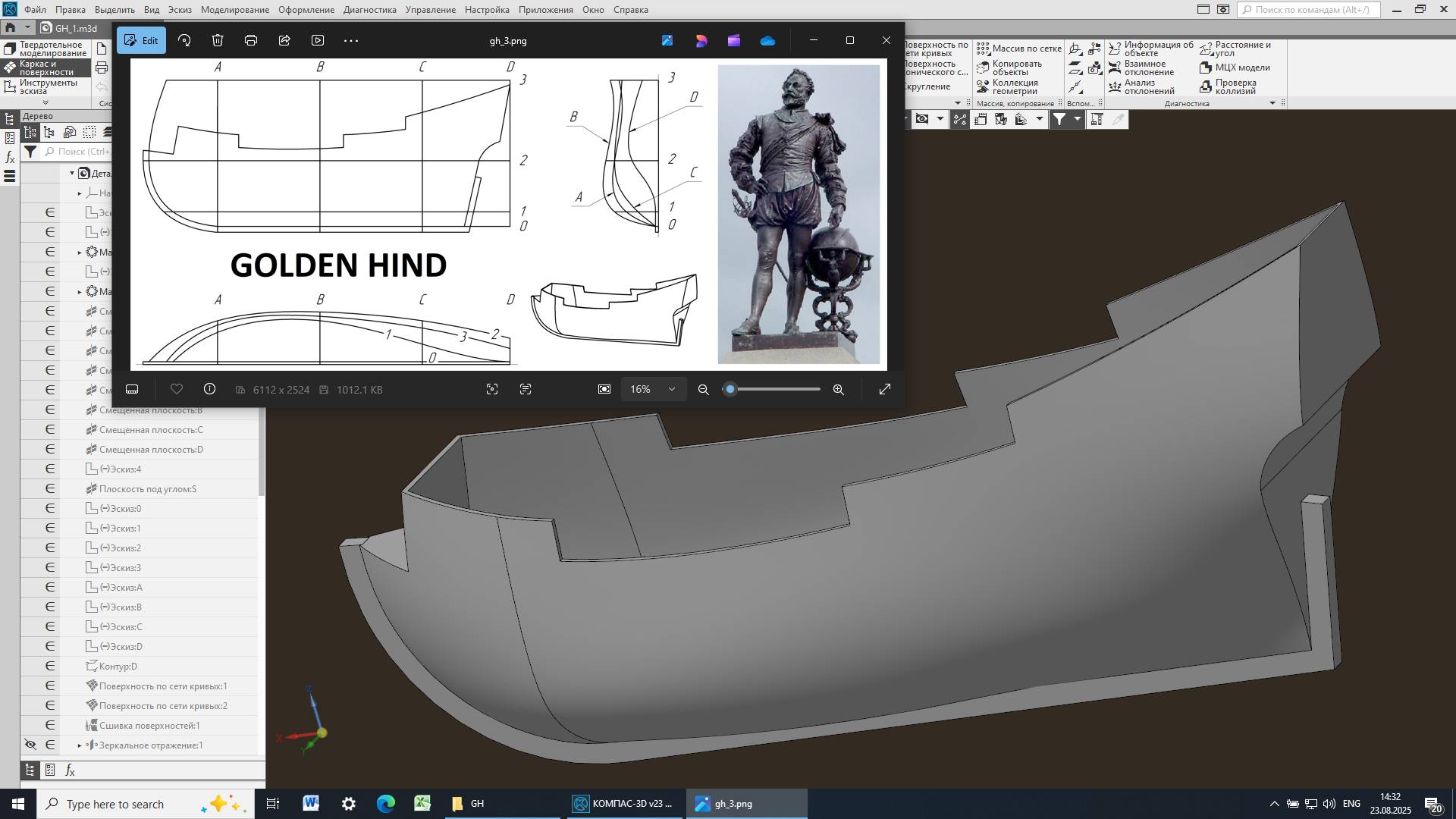Click rotate icon in photo viewer

[x=184, y=40]
